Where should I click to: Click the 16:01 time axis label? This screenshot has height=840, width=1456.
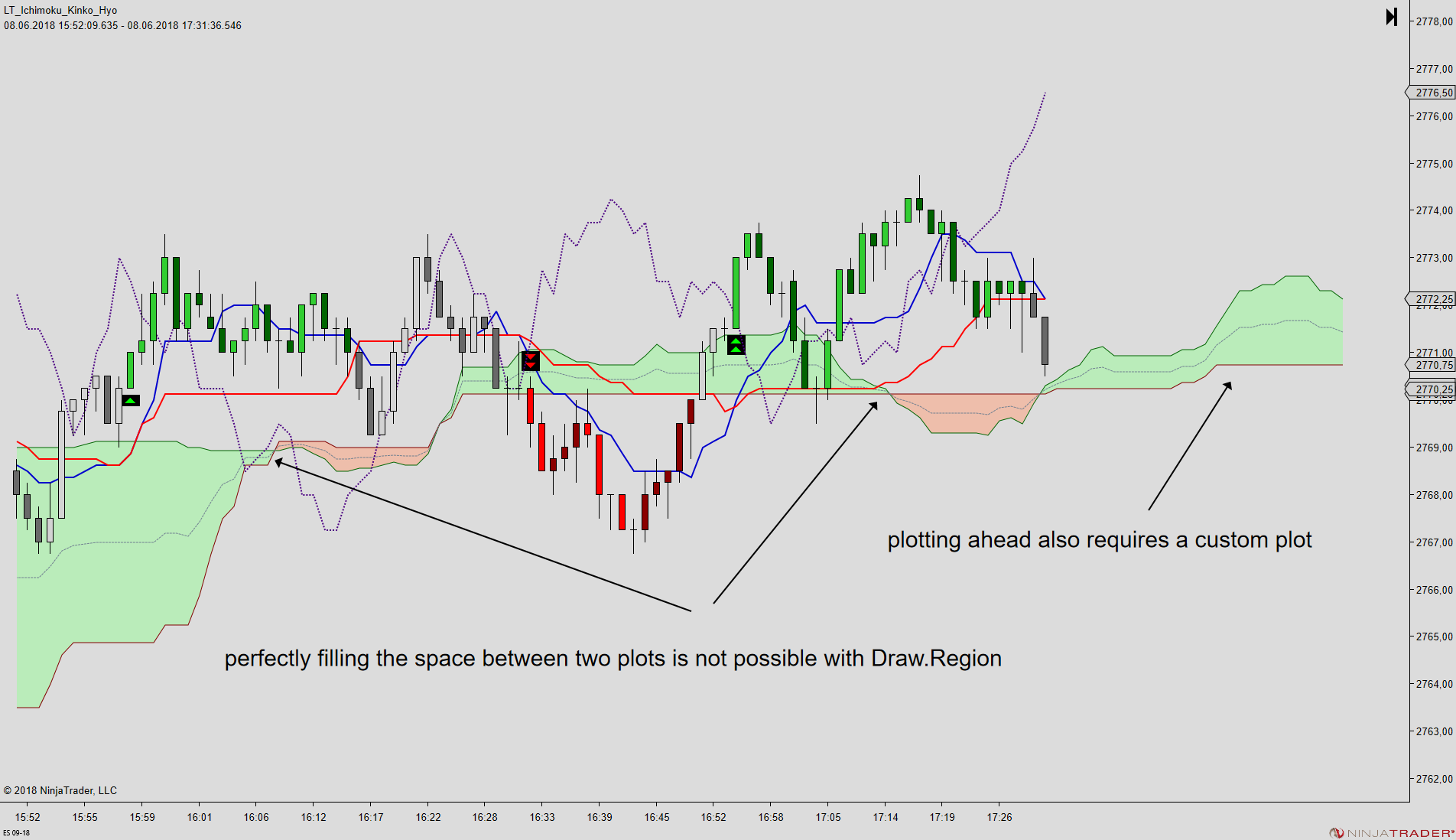(200, 817)
